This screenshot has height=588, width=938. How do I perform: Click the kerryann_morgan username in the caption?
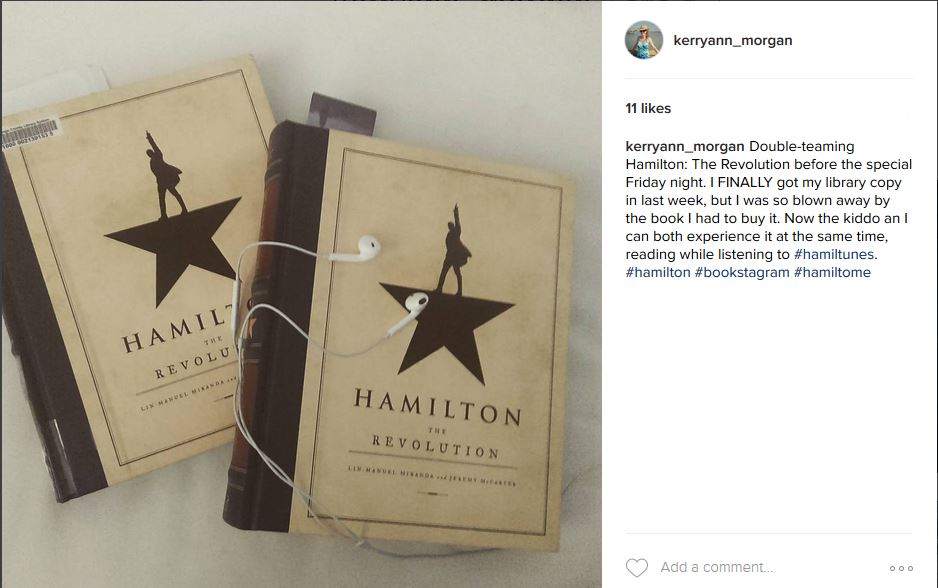(685, 146)
